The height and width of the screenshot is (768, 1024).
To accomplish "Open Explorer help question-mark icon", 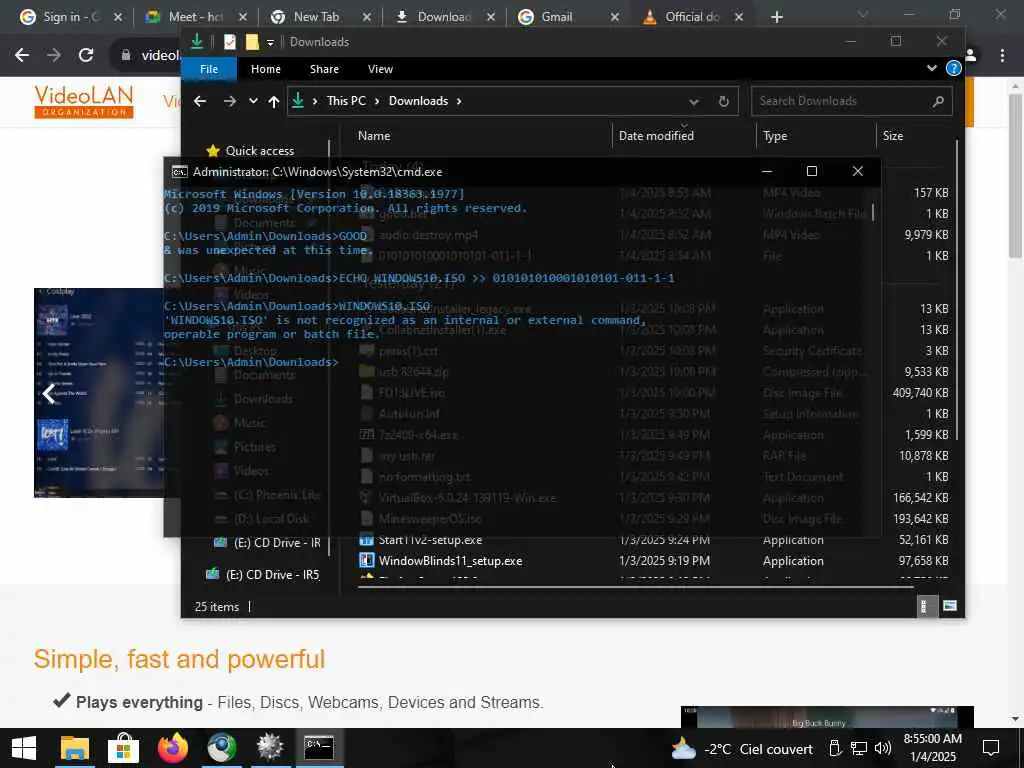I will (953, 69).
